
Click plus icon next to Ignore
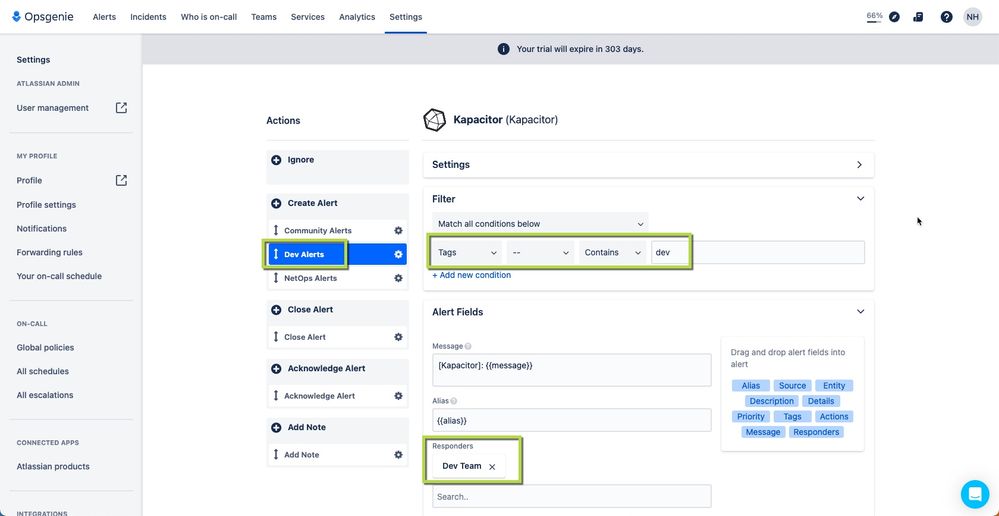point(276,160)
